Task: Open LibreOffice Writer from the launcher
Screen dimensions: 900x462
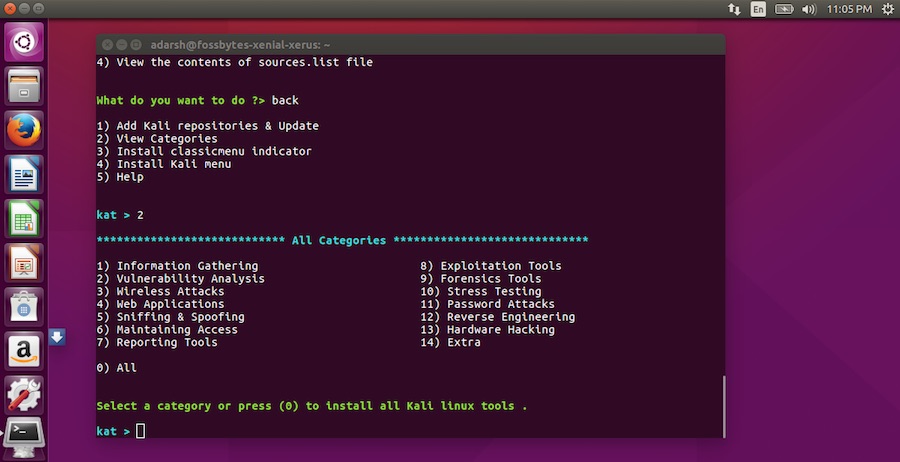Action: coord(23,174)
